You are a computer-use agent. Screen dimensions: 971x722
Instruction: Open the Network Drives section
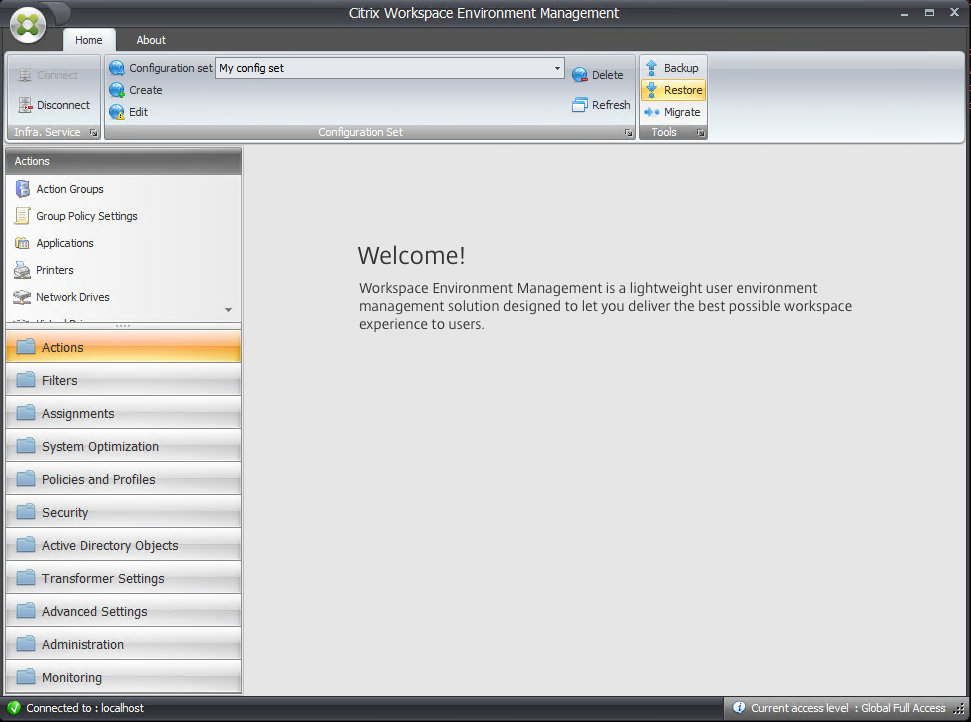75,297
